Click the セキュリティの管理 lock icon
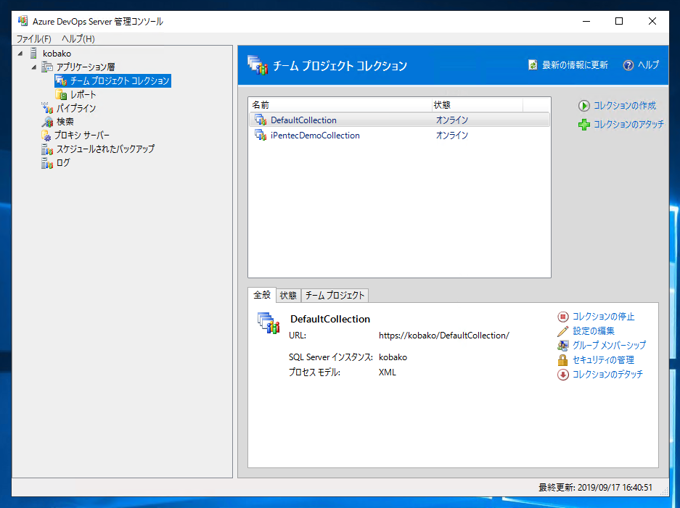The width and height of the screenshot is (680, 508). (x=562, y=360)
